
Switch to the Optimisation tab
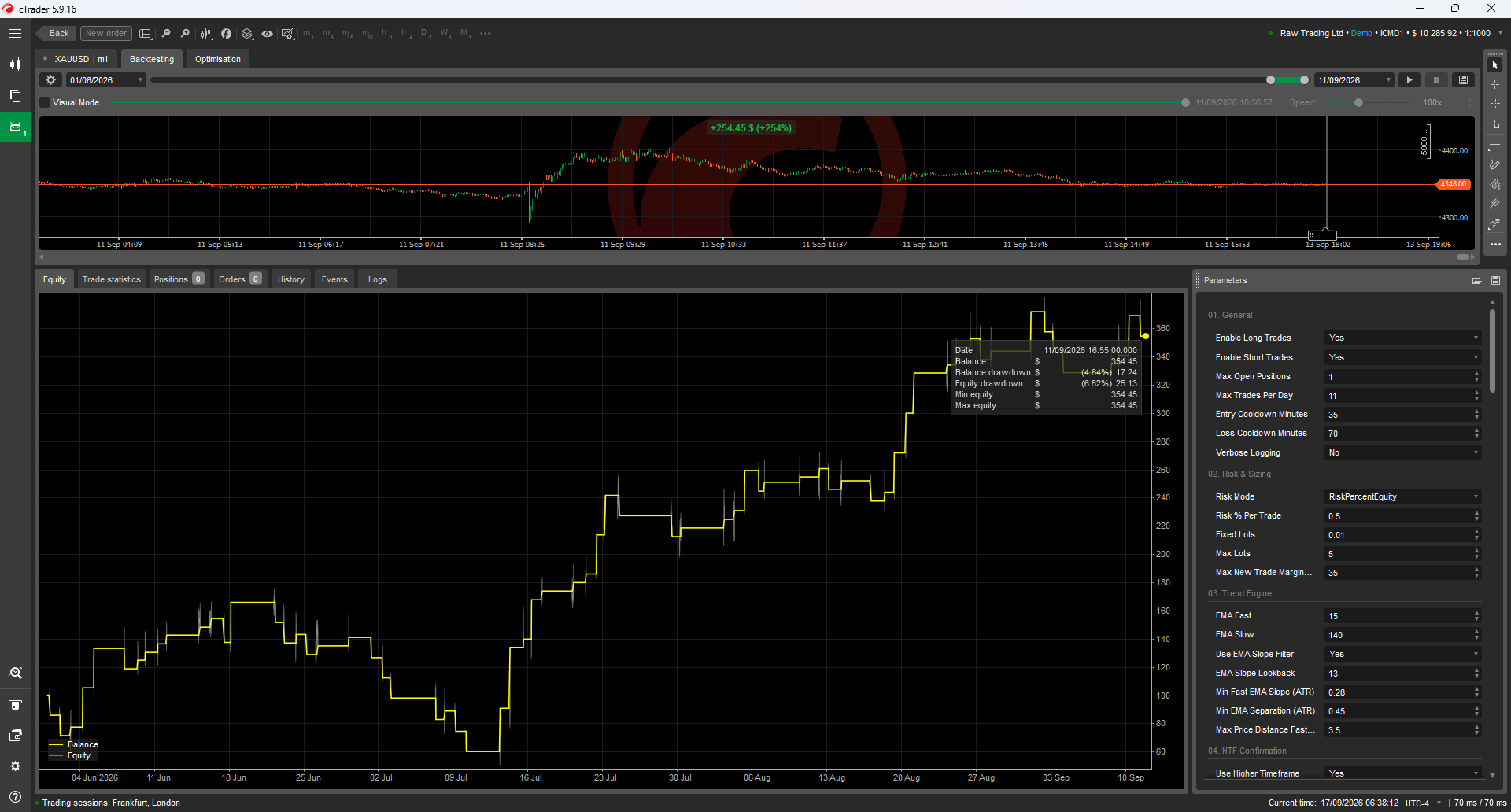click(218, 59)
